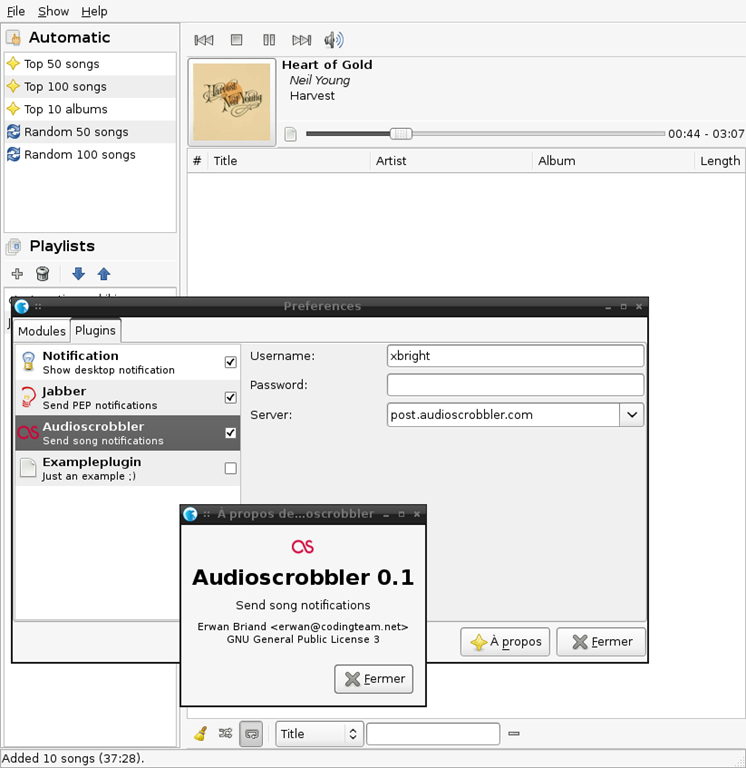Delete playlist using the trash icon
This screenshot has height=768, width=746.
tap(43, 274)
